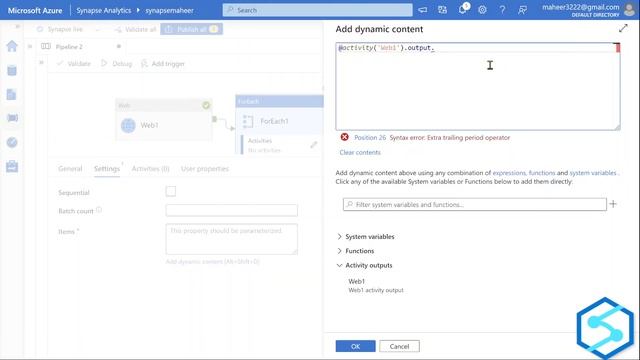Click the Publish all button

(191, 29)
